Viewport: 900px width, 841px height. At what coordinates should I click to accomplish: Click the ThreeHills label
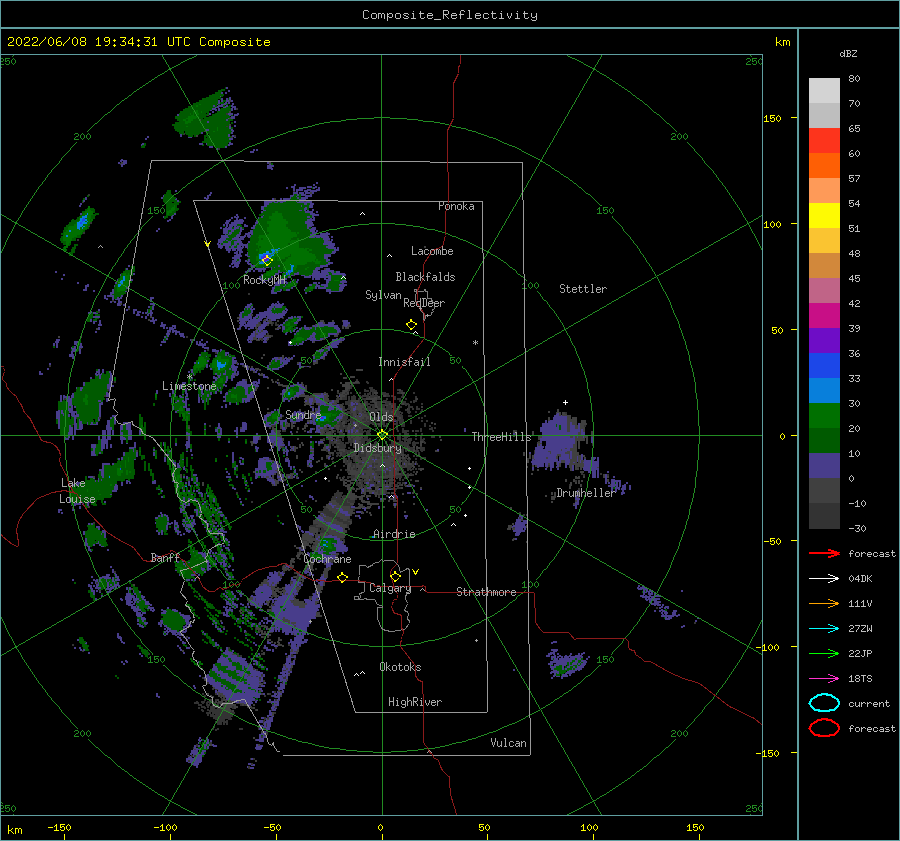(x=501, y=437)
